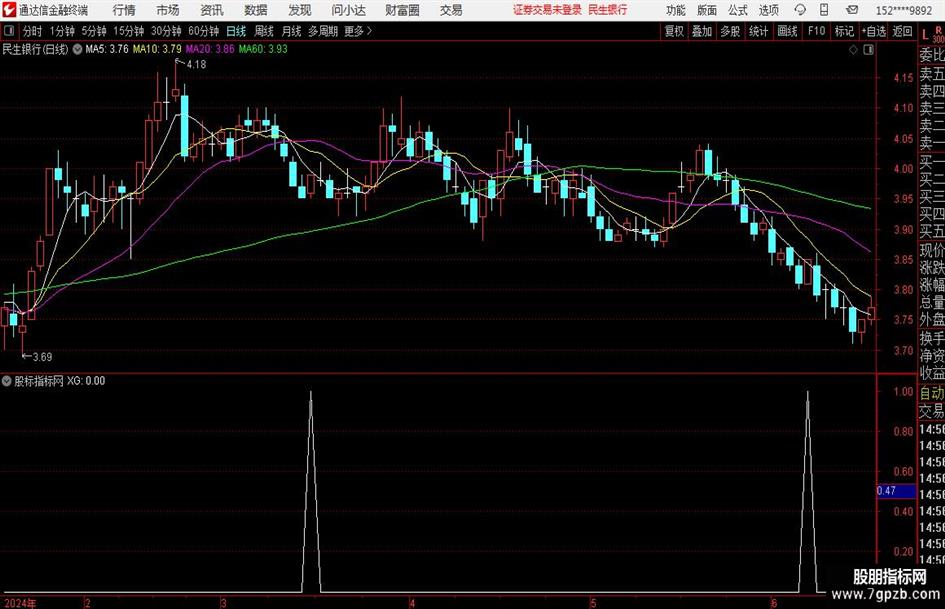The height and width of the screenshot is (609, 945).
Task: Click the 标记 mark button
Action: click(844, 31)
